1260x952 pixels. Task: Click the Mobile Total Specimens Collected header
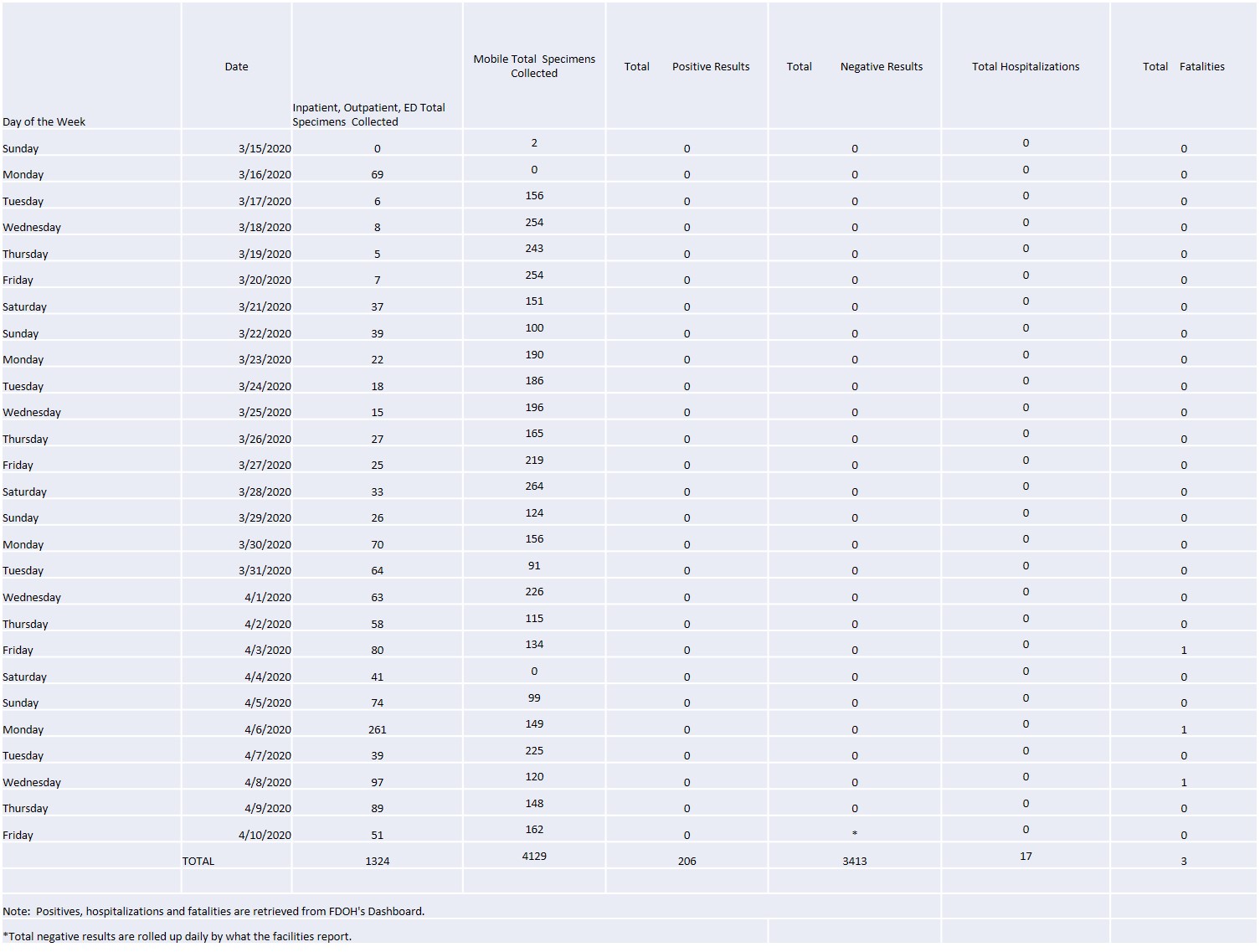point(534,66)
